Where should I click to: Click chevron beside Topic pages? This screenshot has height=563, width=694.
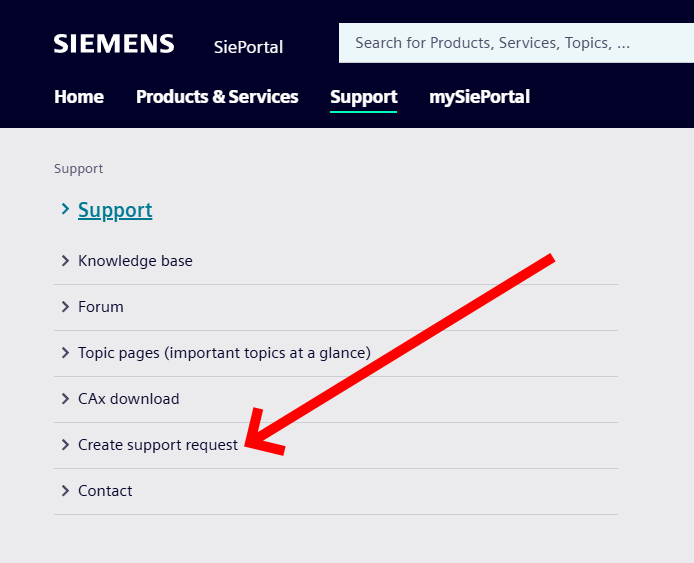coord(66,353)
